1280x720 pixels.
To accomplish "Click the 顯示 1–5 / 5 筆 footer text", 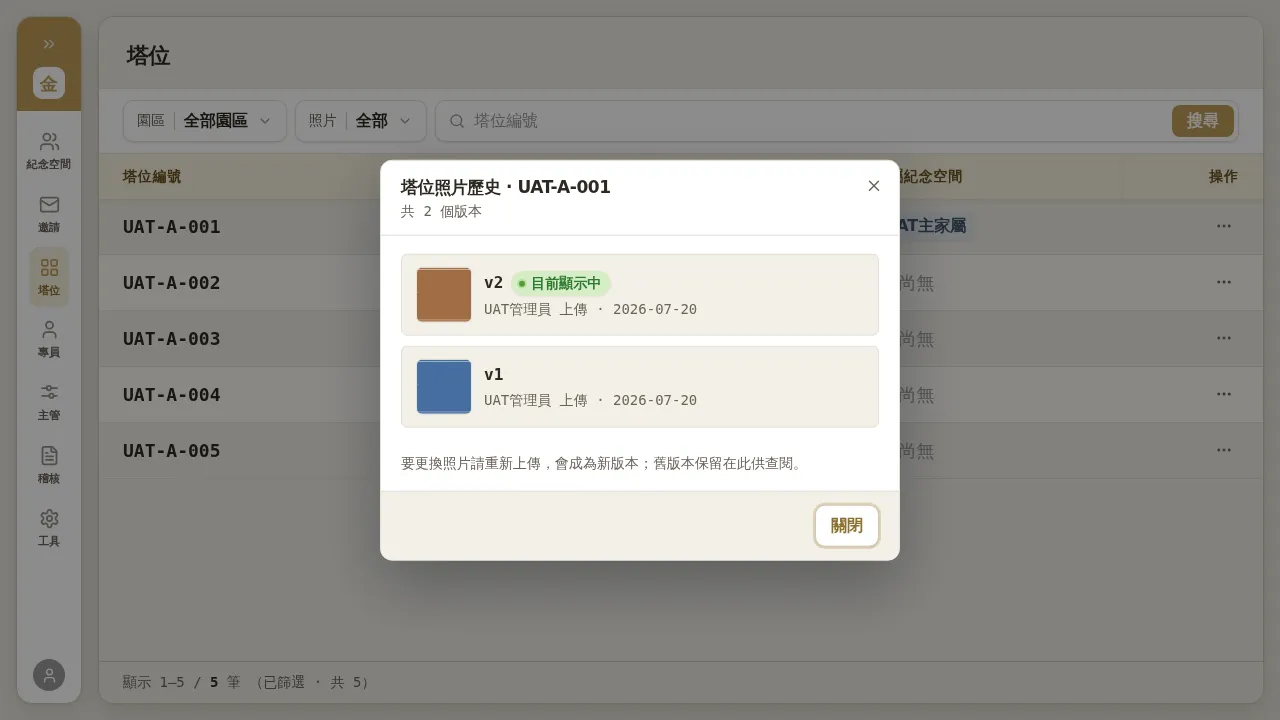I will [x=182, y=682].
